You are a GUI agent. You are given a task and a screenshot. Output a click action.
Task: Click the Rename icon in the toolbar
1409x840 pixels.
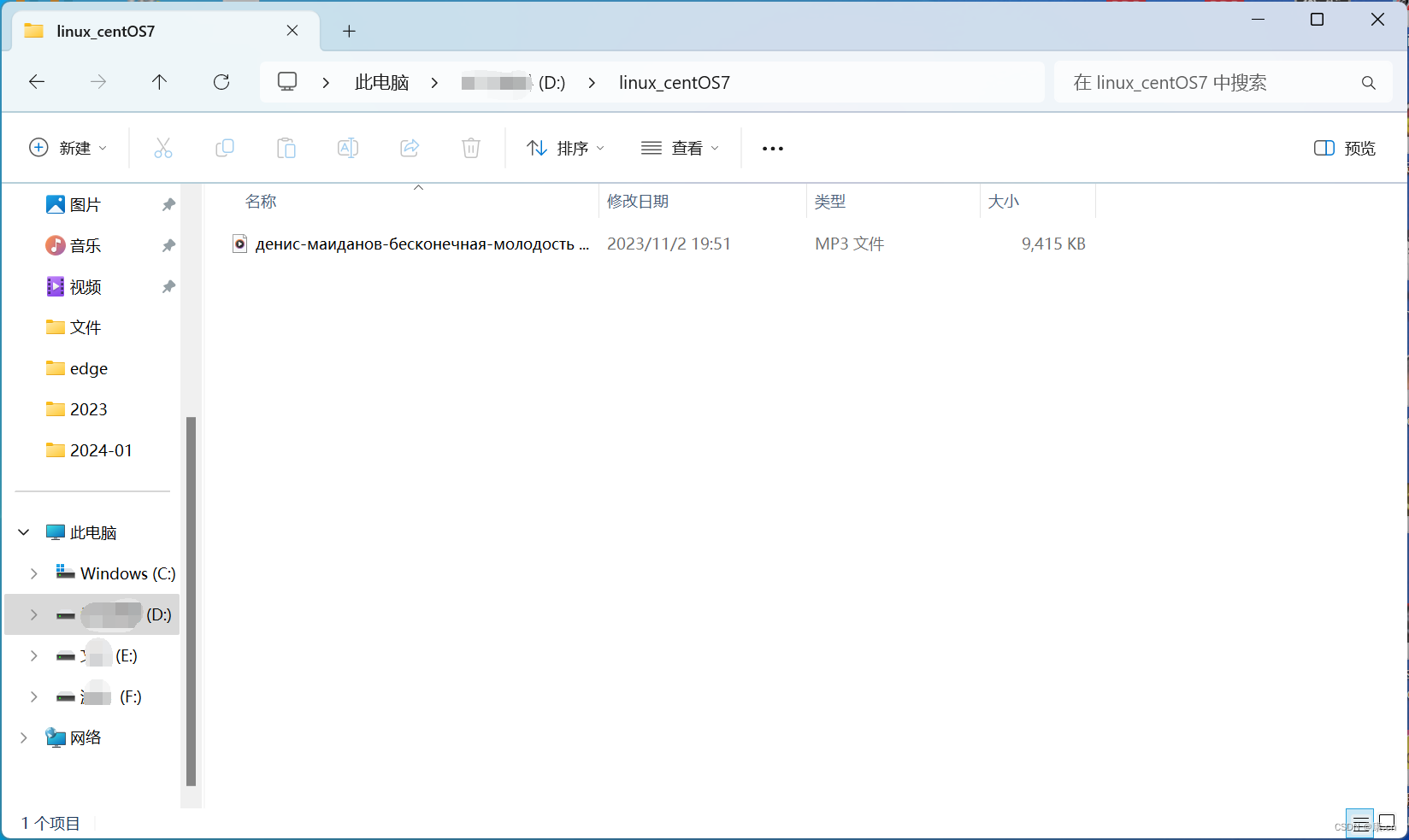(348, 147)
